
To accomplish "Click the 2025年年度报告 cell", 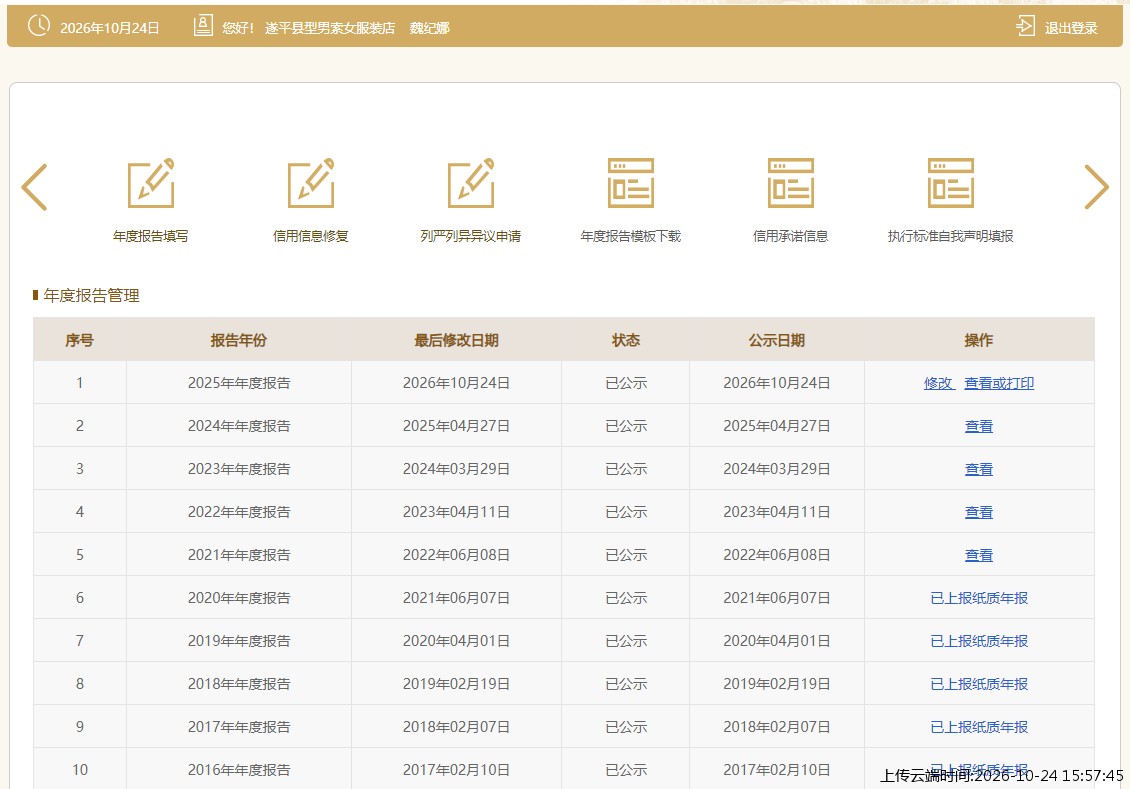I will click(x=239, y=383).
